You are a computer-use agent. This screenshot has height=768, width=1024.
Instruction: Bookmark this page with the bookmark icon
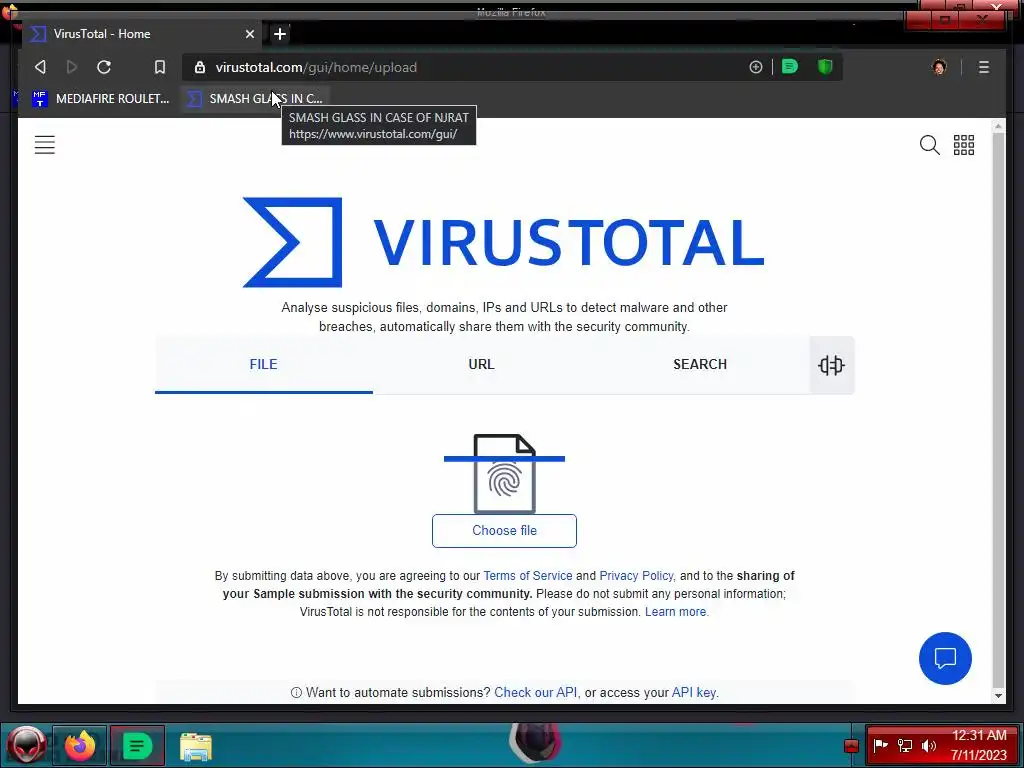tap(160, 67)
